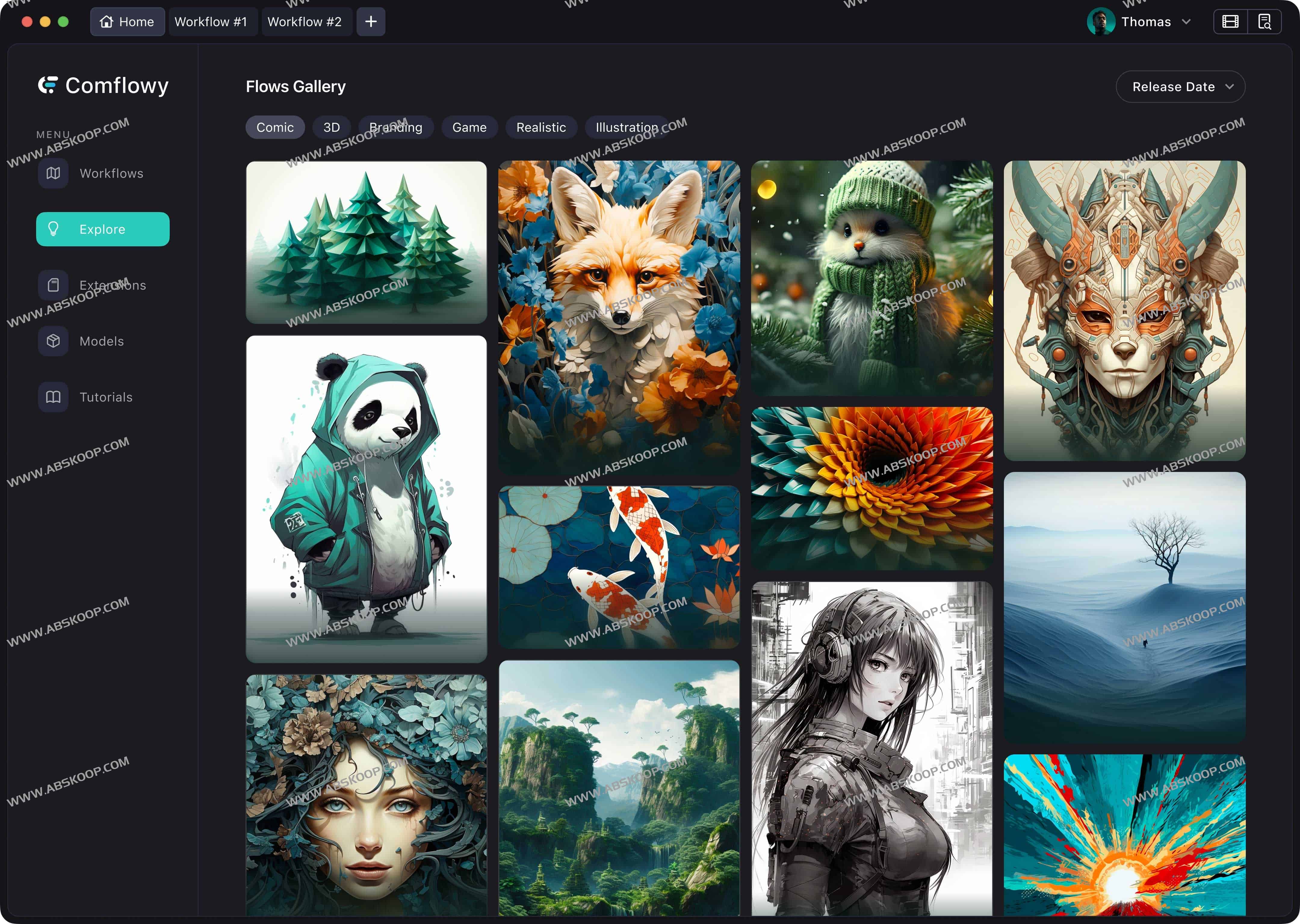
Task: Click the Extensions sidebar icon
Action: point(53,285)
